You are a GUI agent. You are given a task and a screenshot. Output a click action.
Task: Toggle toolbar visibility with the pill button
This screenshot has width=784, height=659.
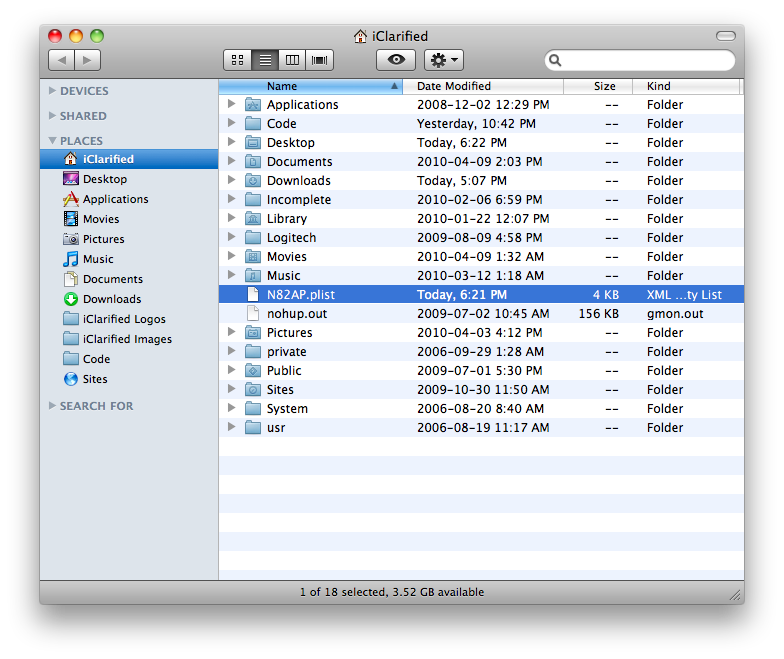click(725, 36)
